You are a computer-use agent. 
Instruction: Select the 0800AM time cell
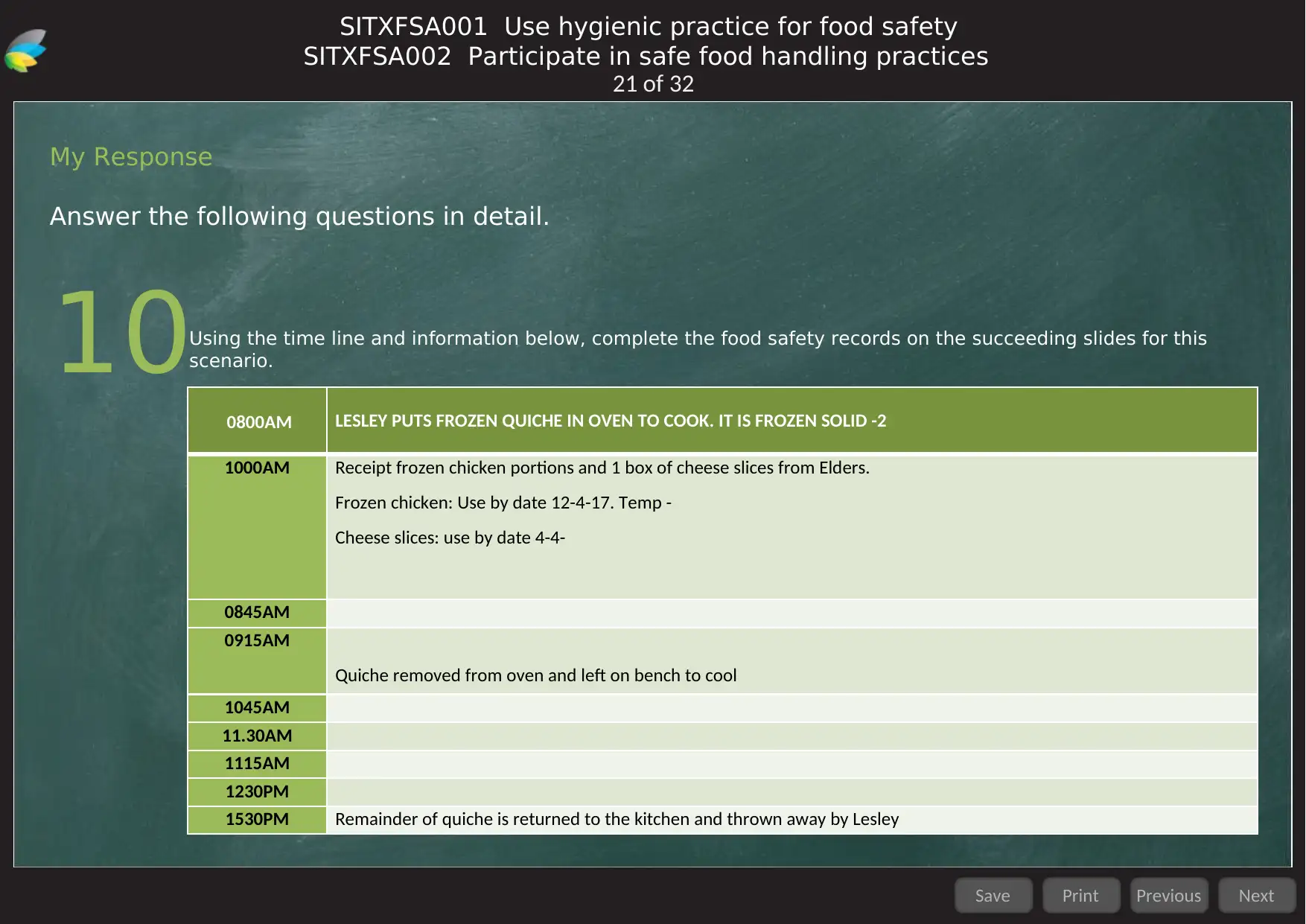pos(258,421)
